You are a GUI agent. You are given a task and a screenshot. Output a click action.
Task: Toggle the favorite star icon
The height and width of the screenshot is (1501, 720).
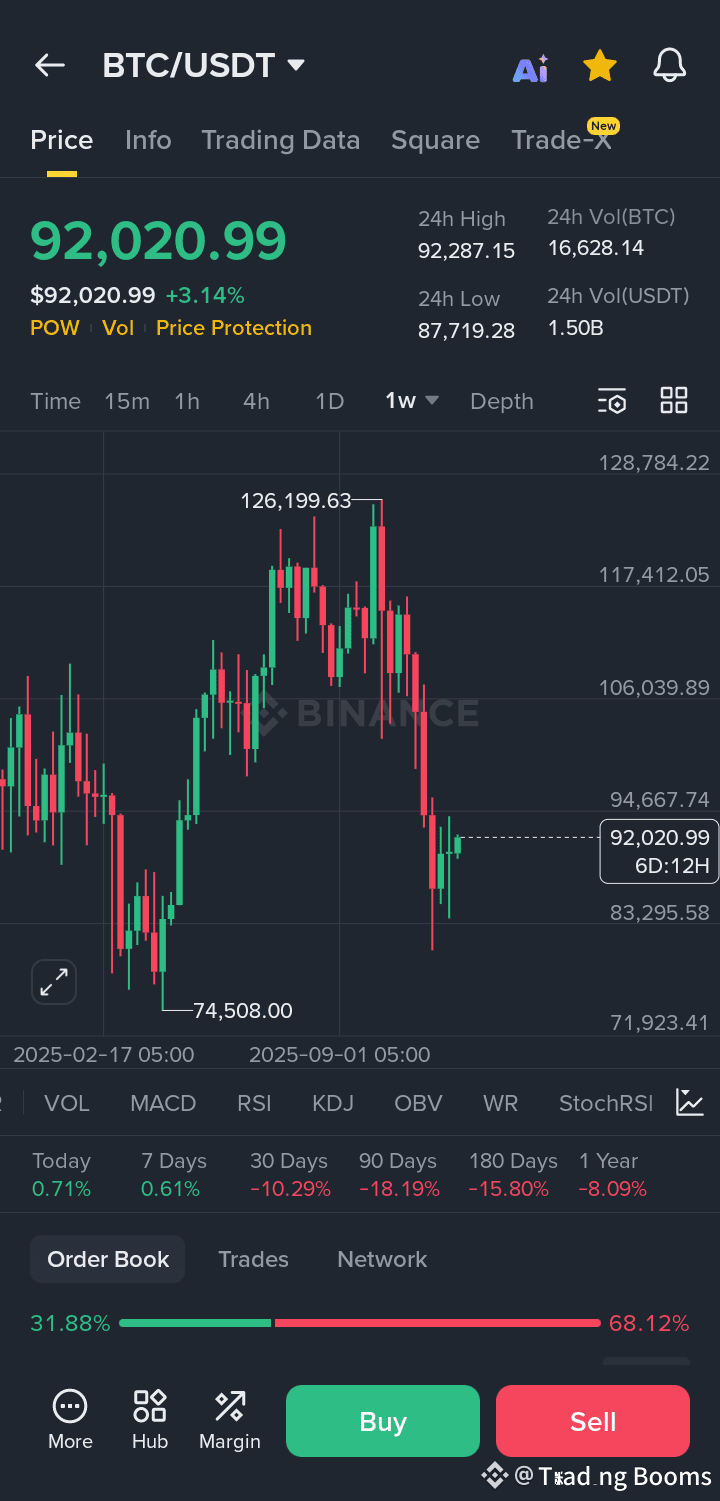coord(600,66)
